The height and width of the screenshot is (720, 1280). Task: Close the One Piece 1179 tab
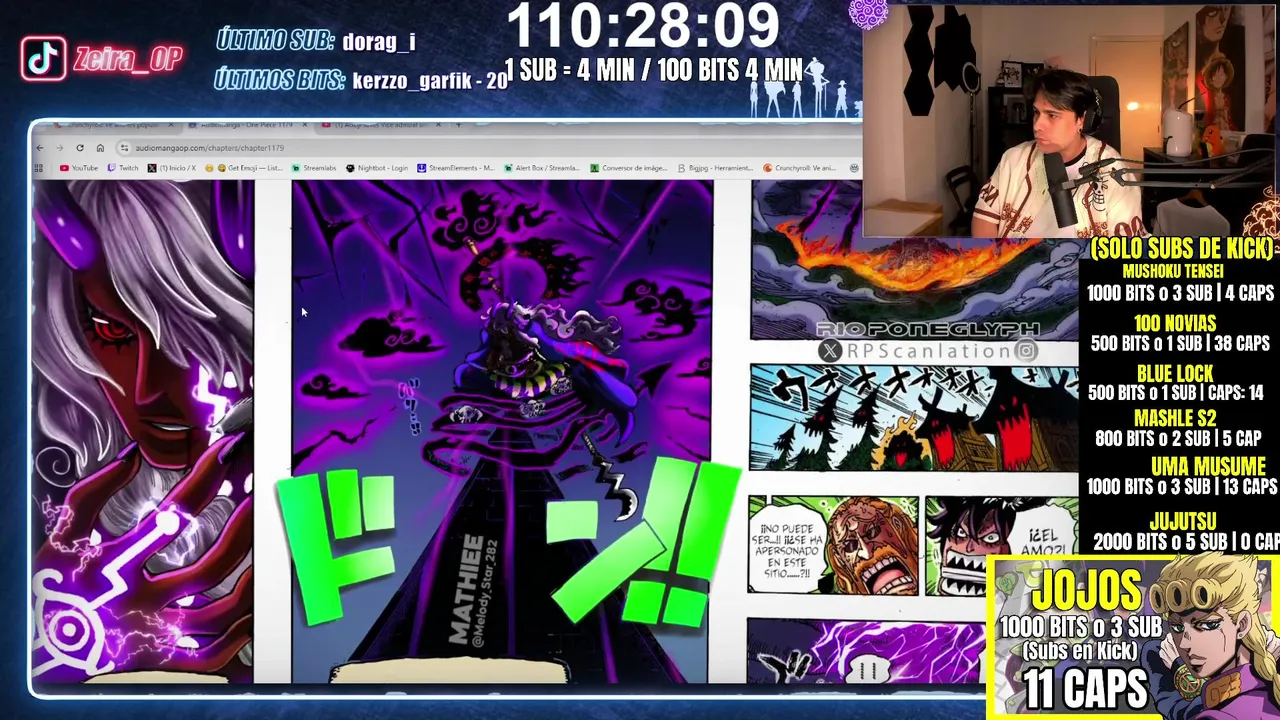(303, 125)
